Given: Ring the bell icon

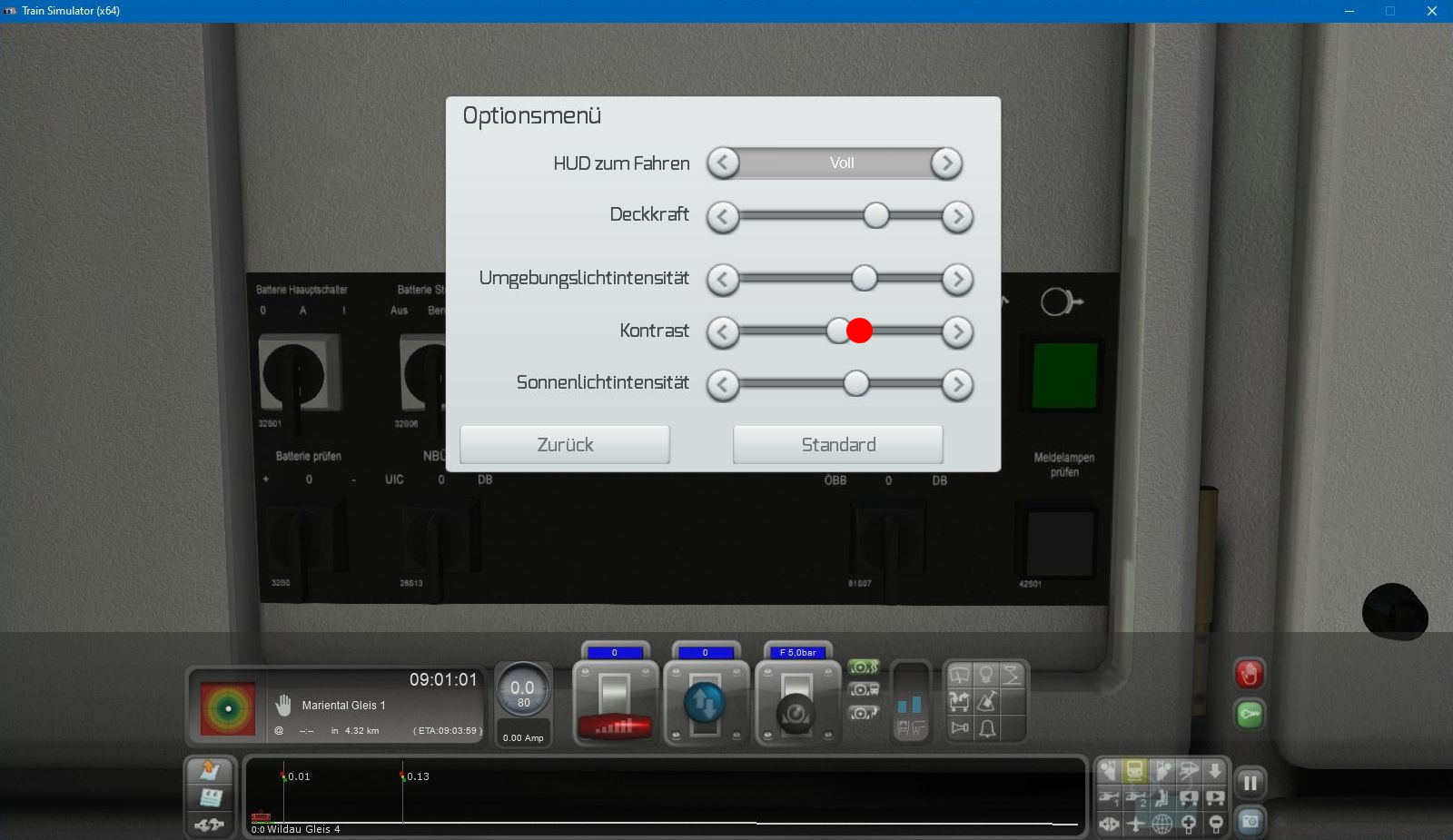Looking at the screenshot, I should [x=986, y=727].
